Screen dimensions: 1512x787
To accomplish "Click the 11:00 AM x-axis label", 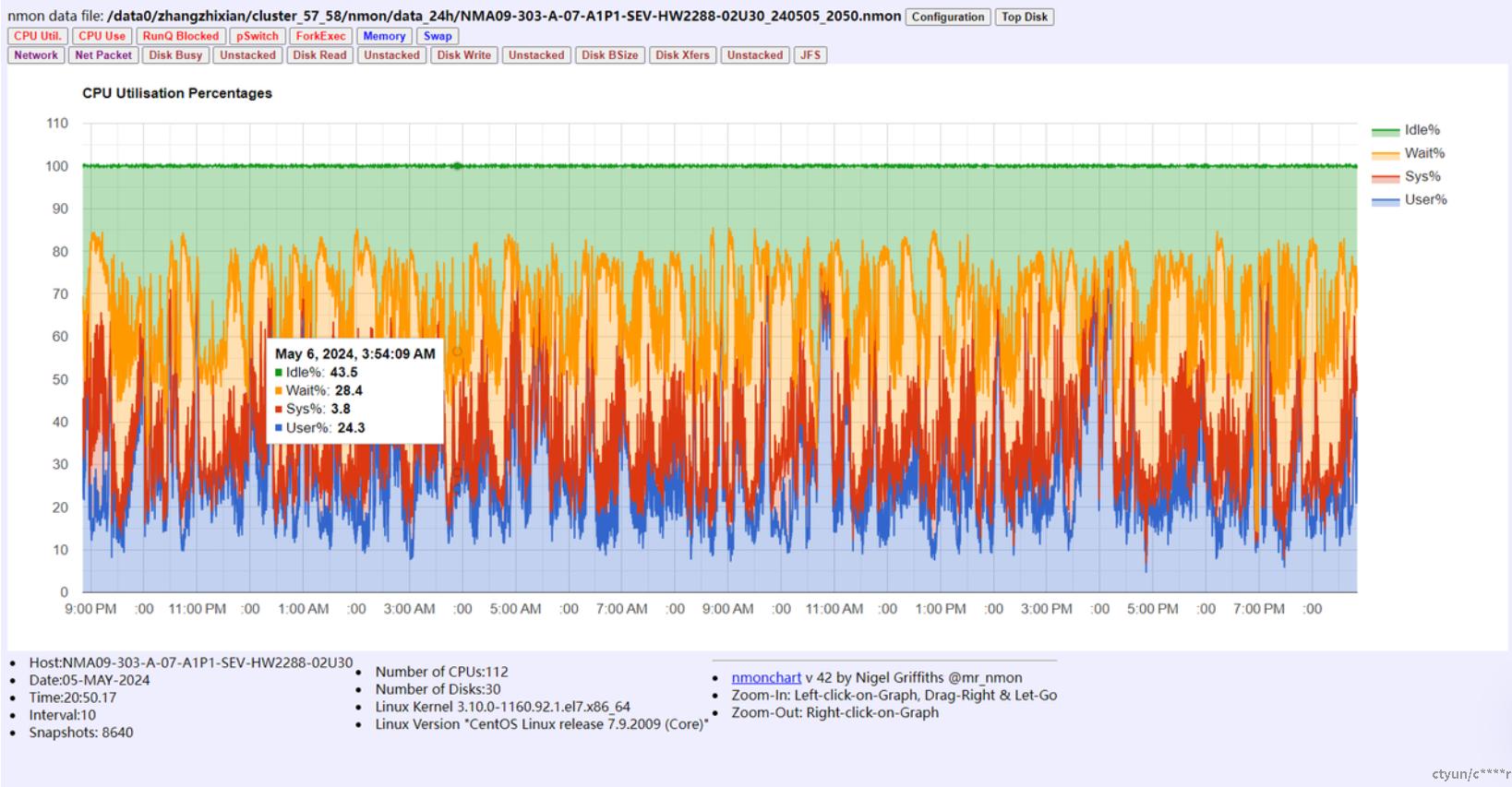I will [x=834, y=609].
